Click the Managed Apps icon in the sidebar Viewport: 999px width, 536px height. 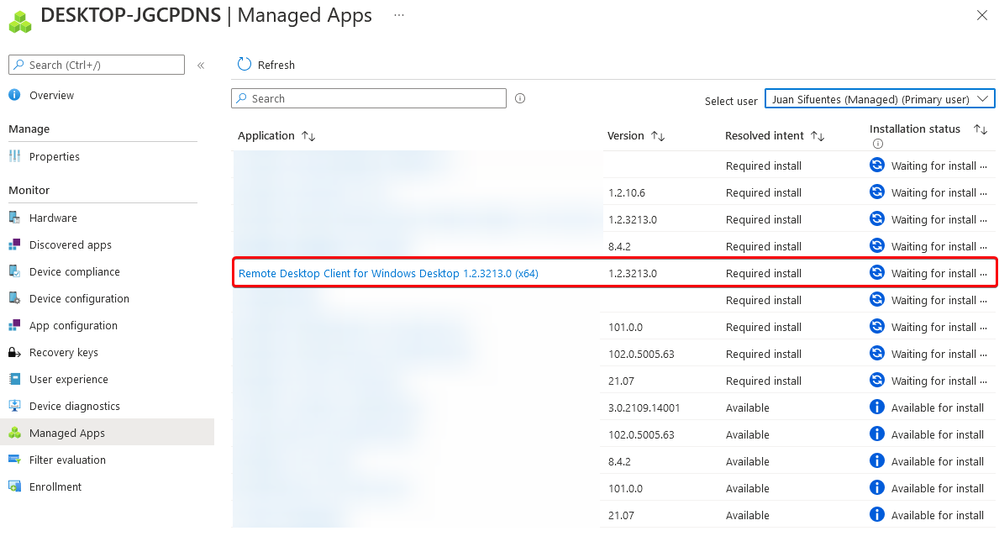pos(15,433)
